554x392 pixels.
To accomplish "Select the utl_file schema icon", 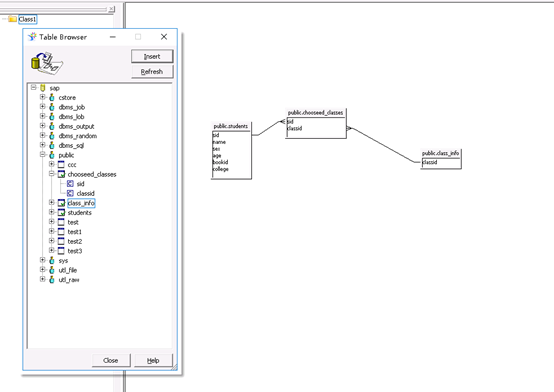I will pos(52,270).
